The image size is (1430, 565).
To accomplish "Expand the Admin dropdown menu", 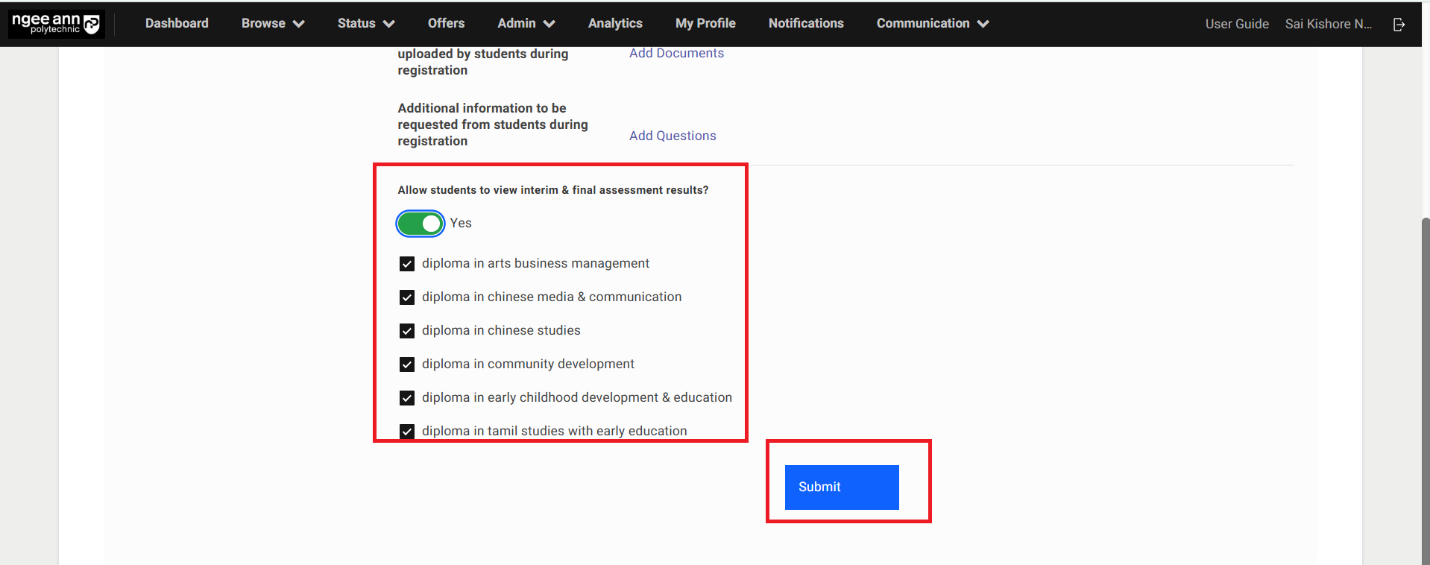I will pyautogui.click(x=526, y=24).
